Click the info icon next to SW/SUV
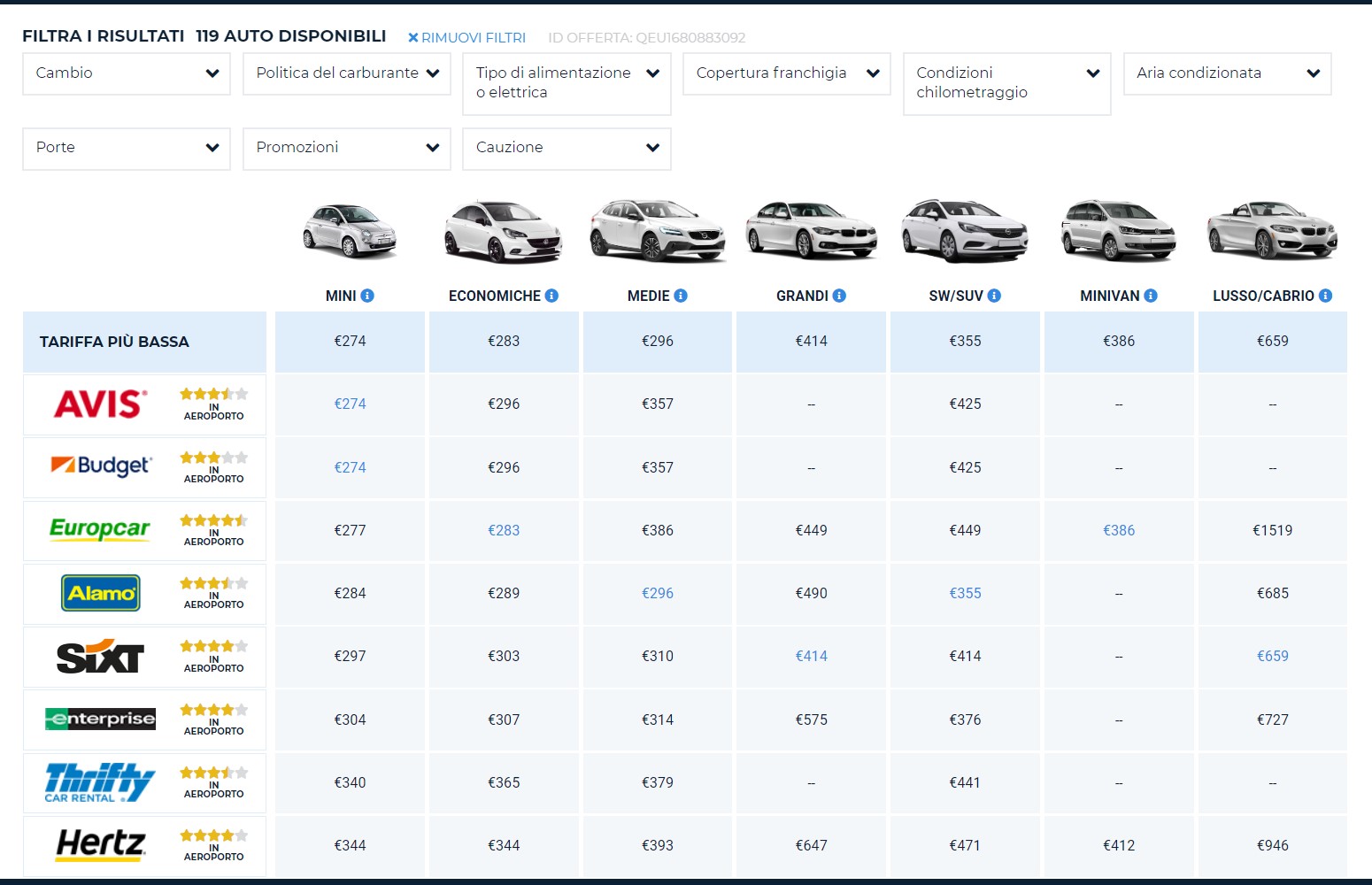This screenshot has width=1372, height=885. pos(994,296)
